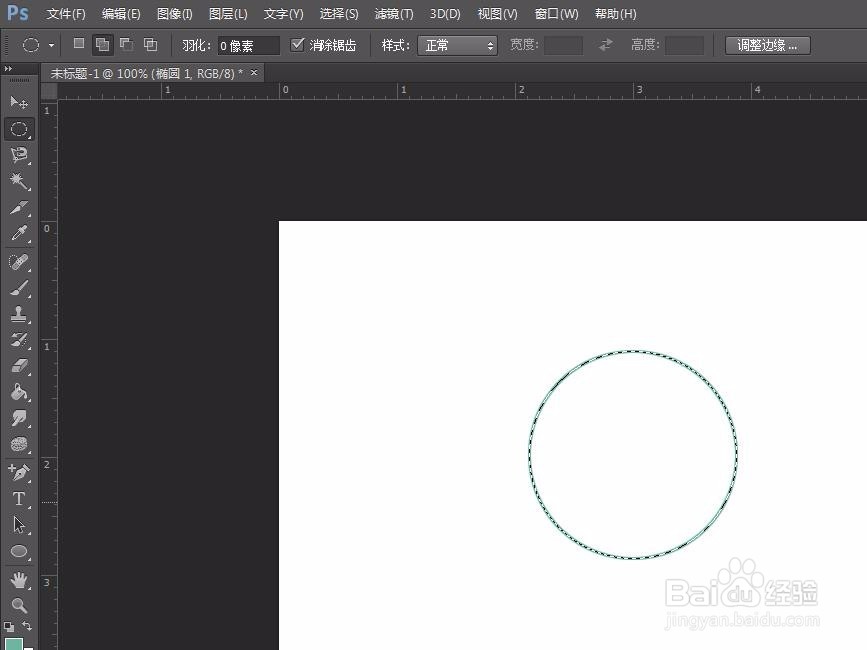Select the Zoom tool
The width and height of the screenshot is (867, 650).
coord(19,605)
